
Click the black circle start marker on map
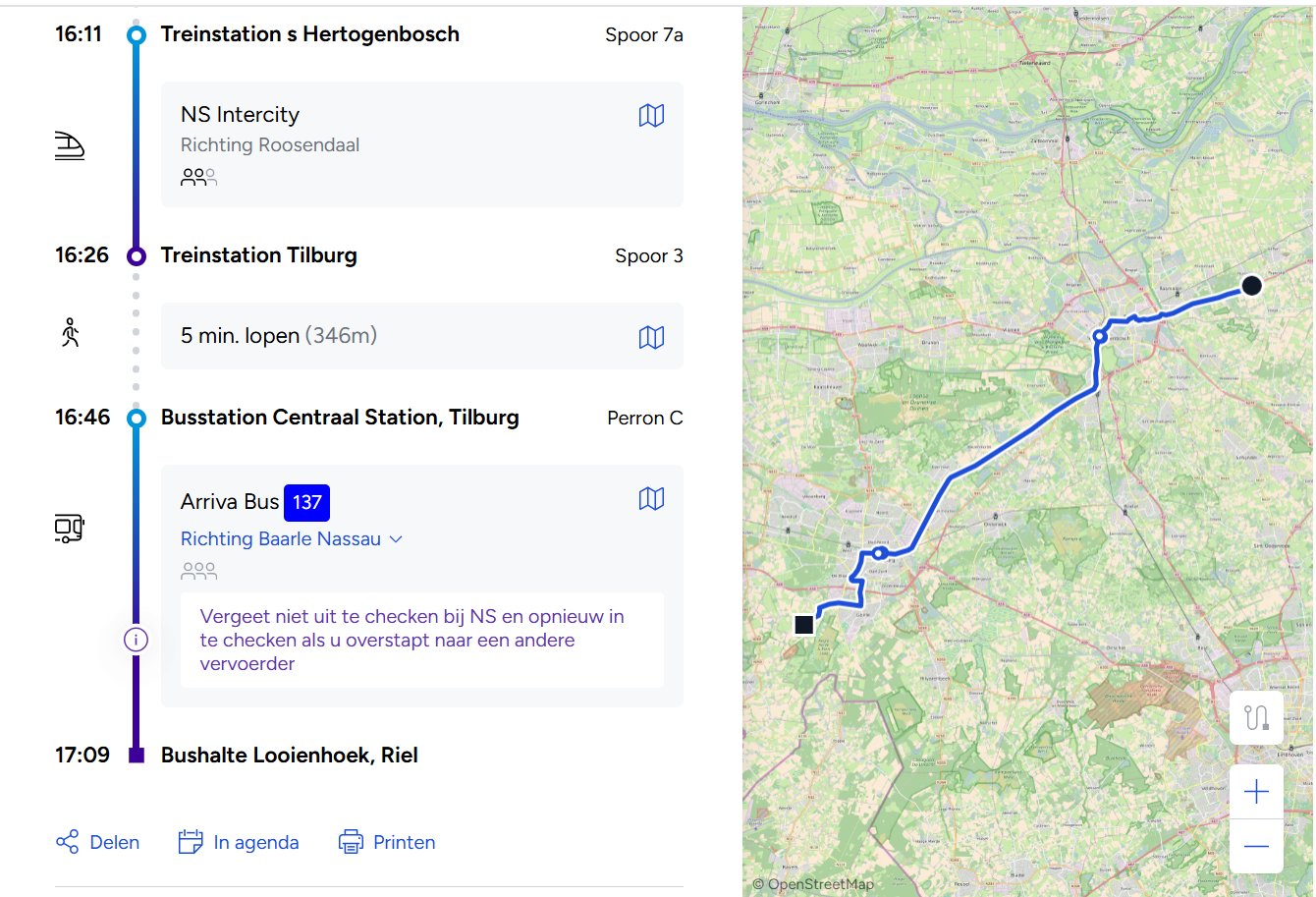[1251, 286]
